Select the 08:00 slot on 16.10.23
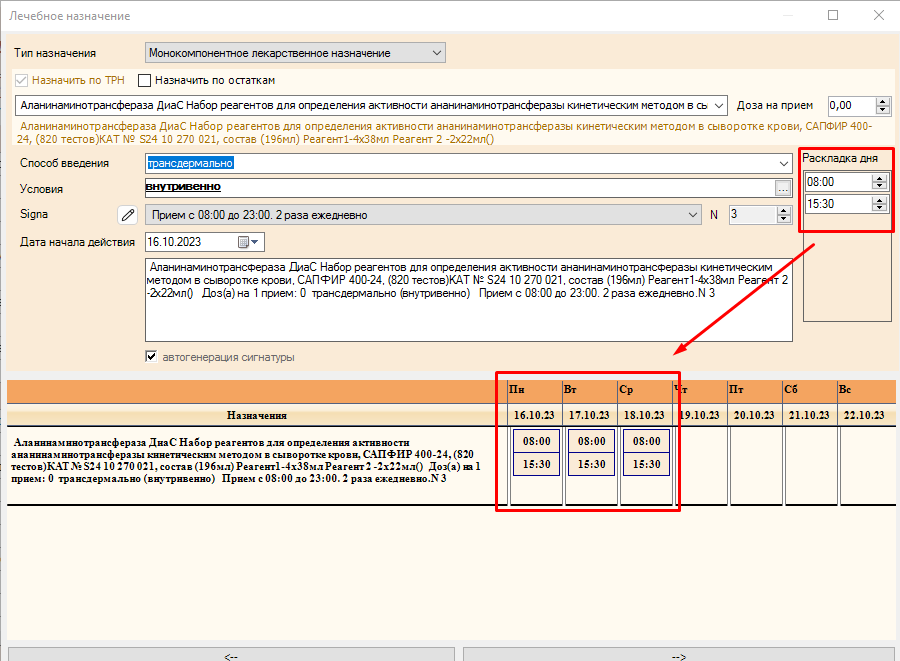The height and width of the screenshot is (661, 900). [536, 441]
